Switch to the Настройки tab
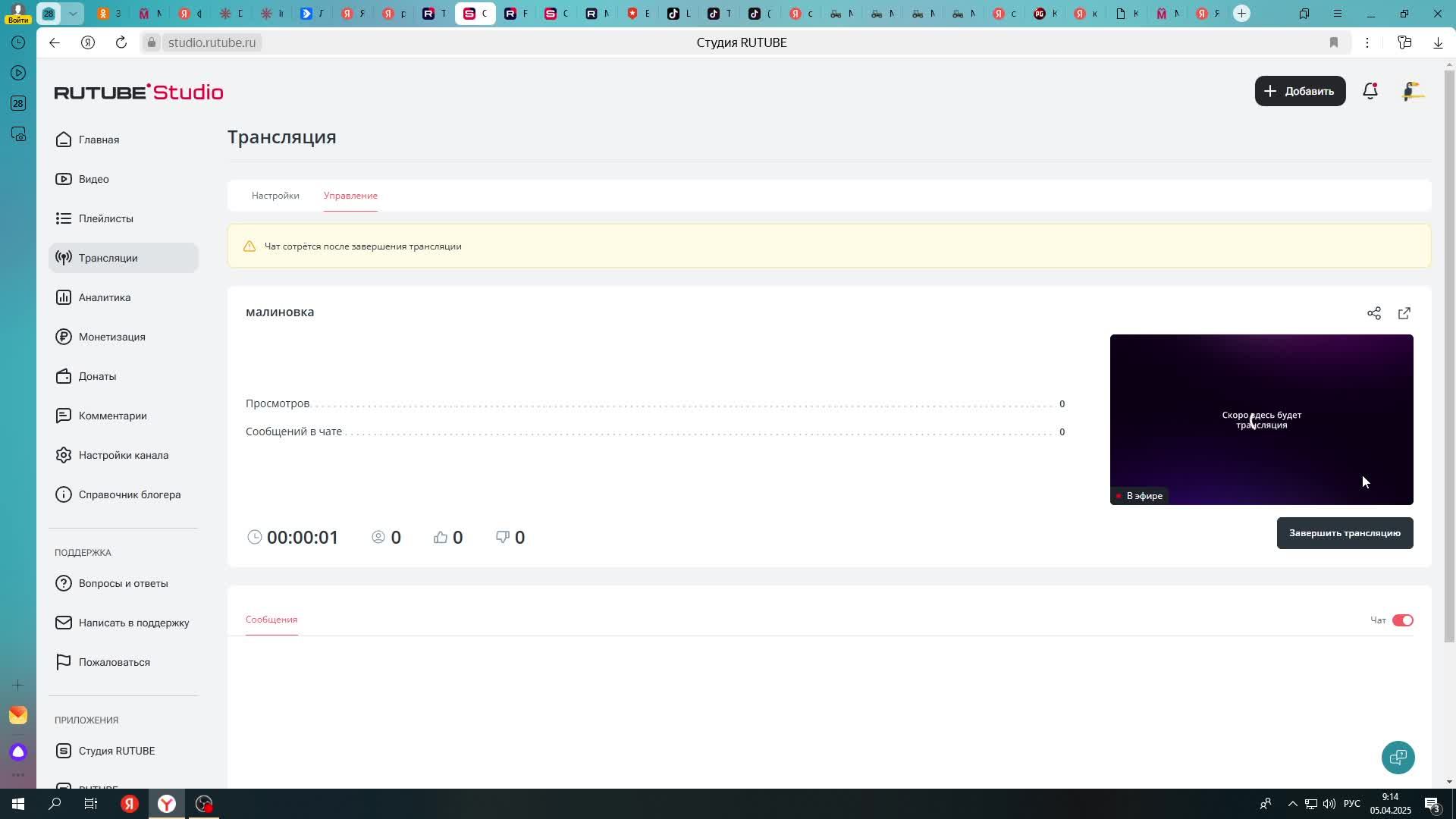Image resolution: width=1456 pixels, height=819 pixels. 275,196
